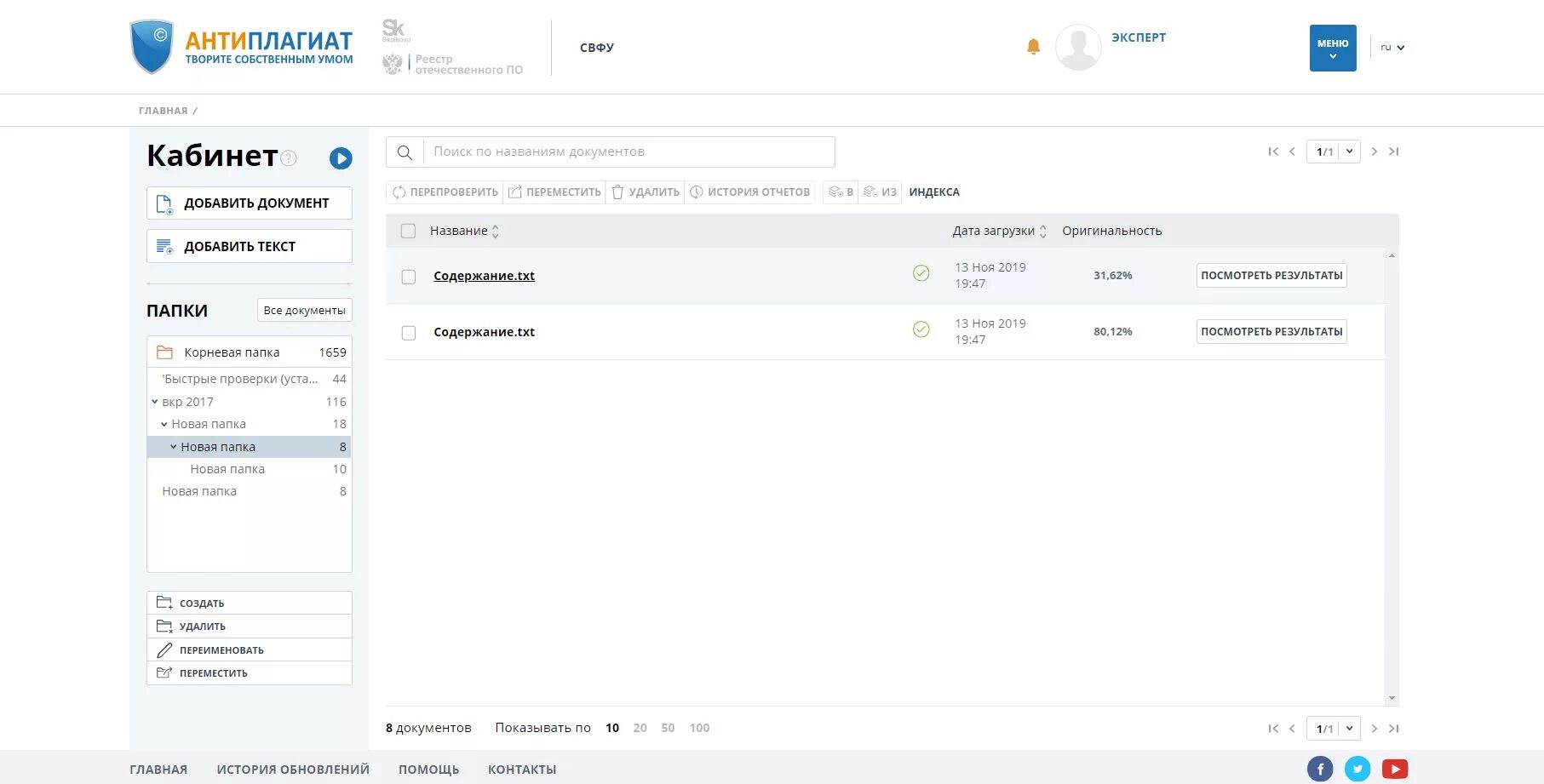Open История отчетов
1544x784 pixels.
[x=749, y=192]
